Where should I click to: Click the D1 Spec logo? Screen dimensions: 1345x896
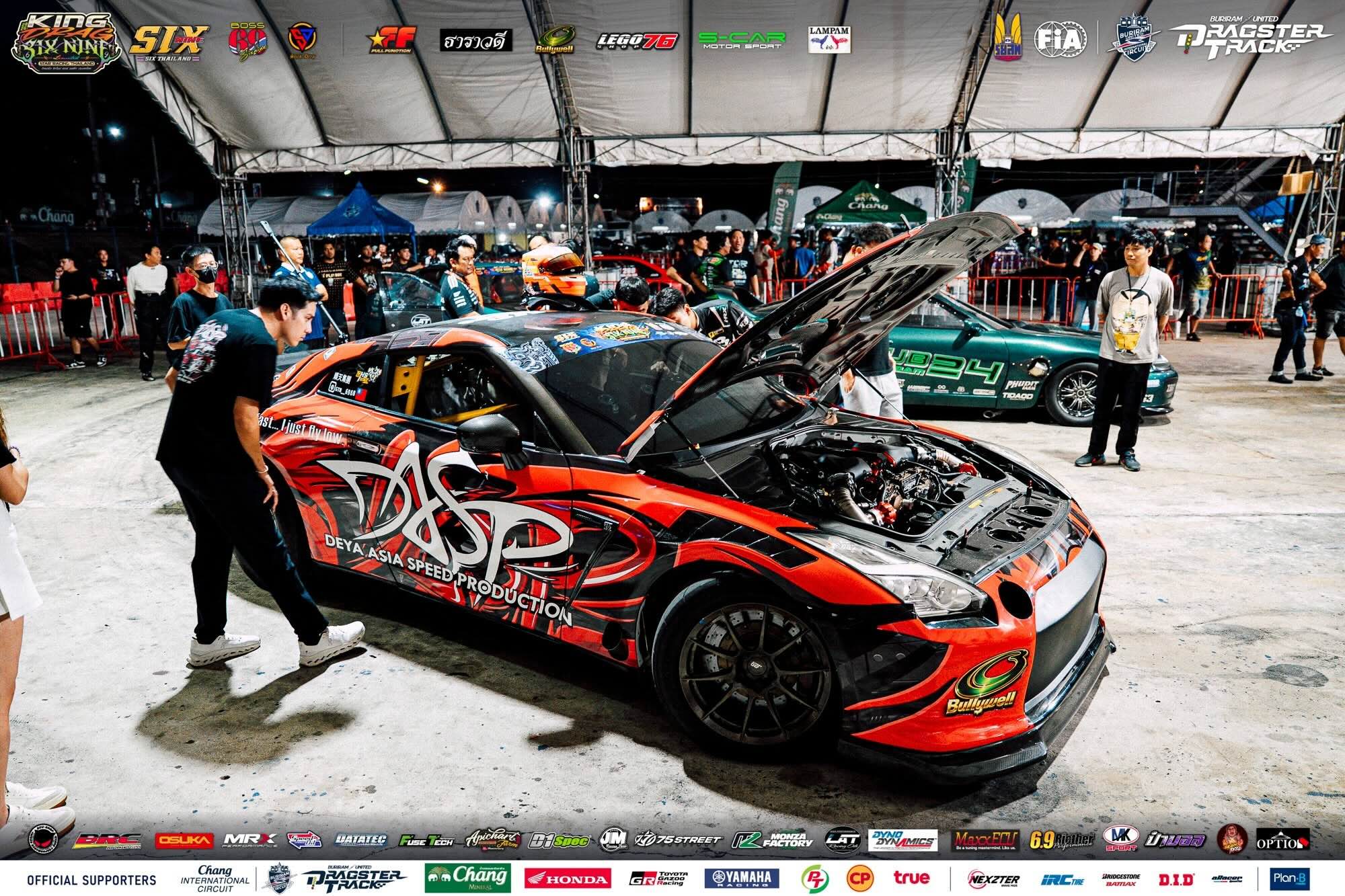click(558, 840)
